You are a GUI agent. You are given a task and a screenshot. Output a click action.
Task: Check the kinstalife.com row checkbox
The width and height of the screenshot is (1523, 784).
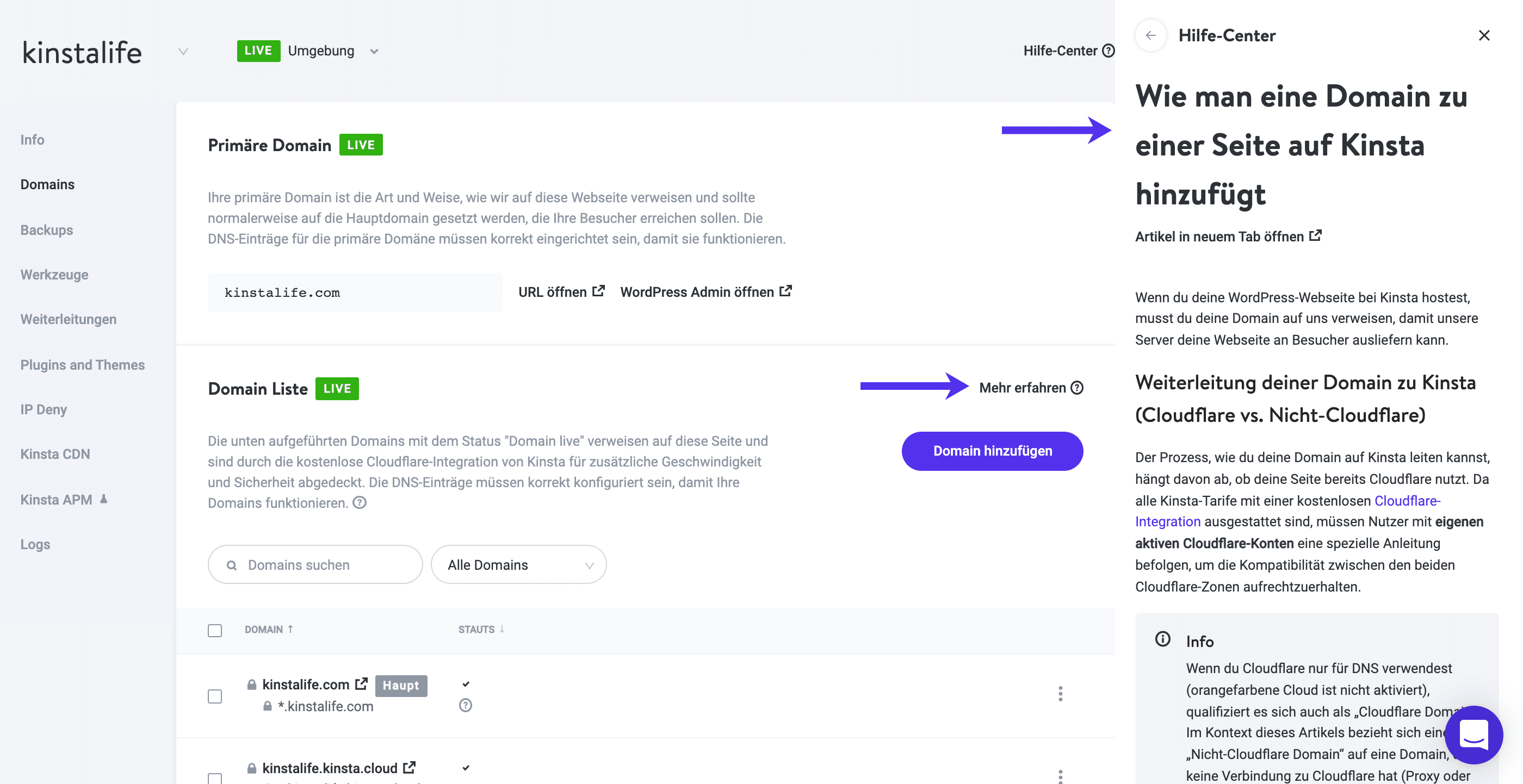(215, 696)
